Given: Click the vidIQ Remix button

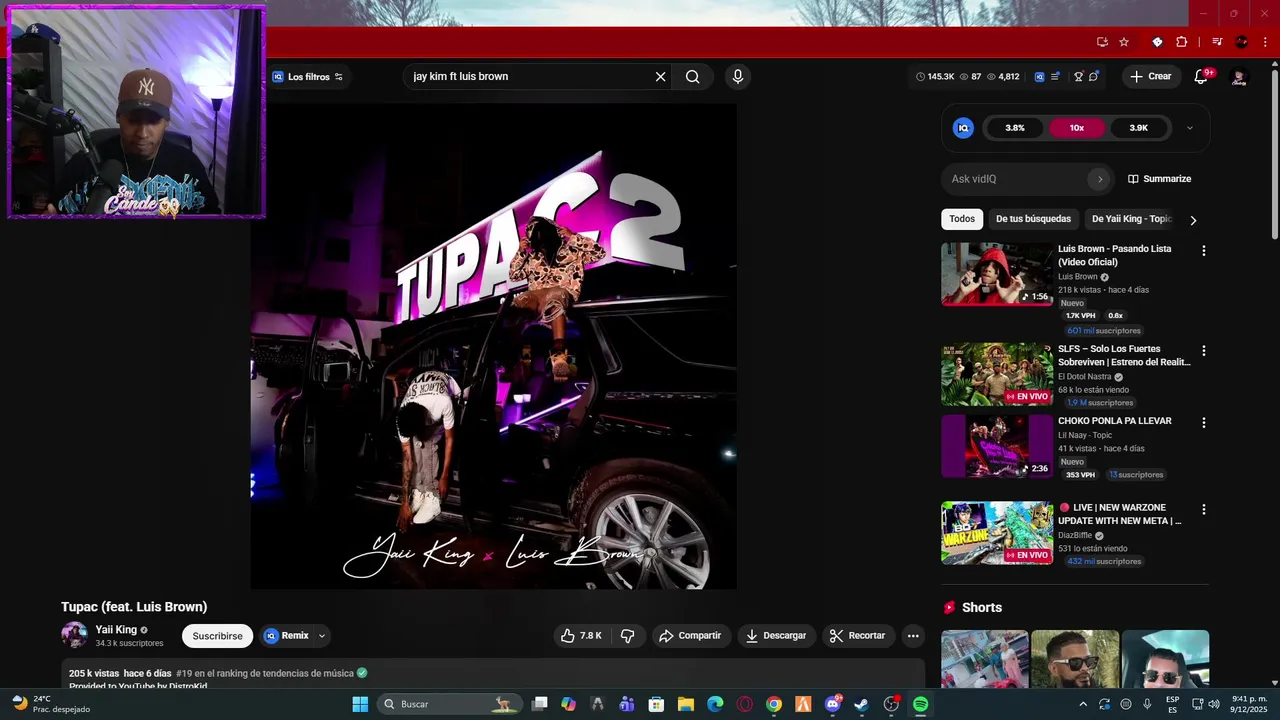Looking at the screenshot, I should [287, 636].
